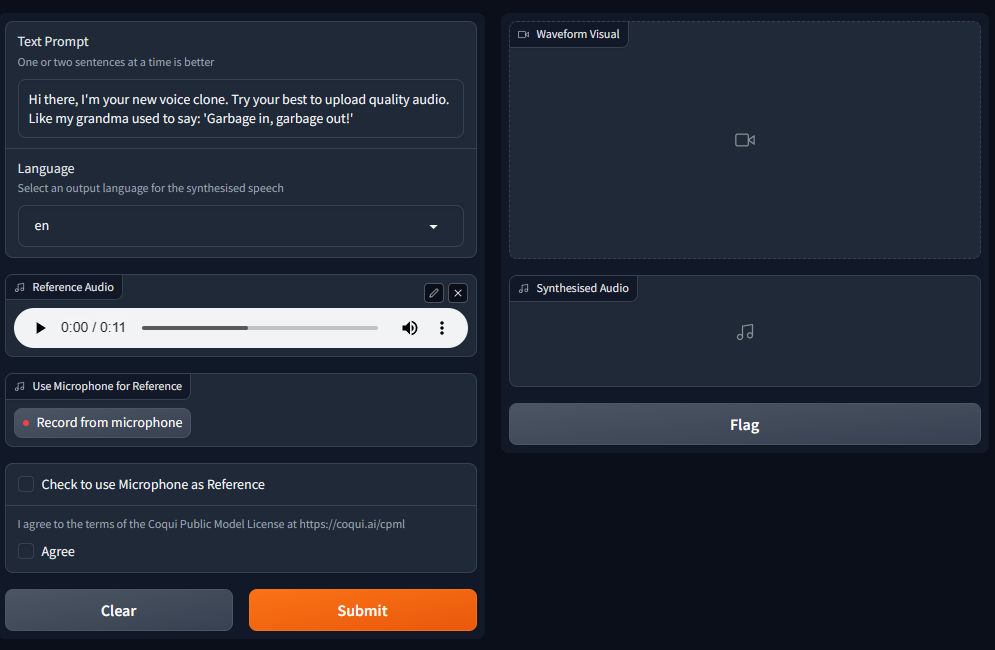Screen dimensions: 995x650
Task: Mute audio with the speaker icon
Action: [x=410, y=327]
